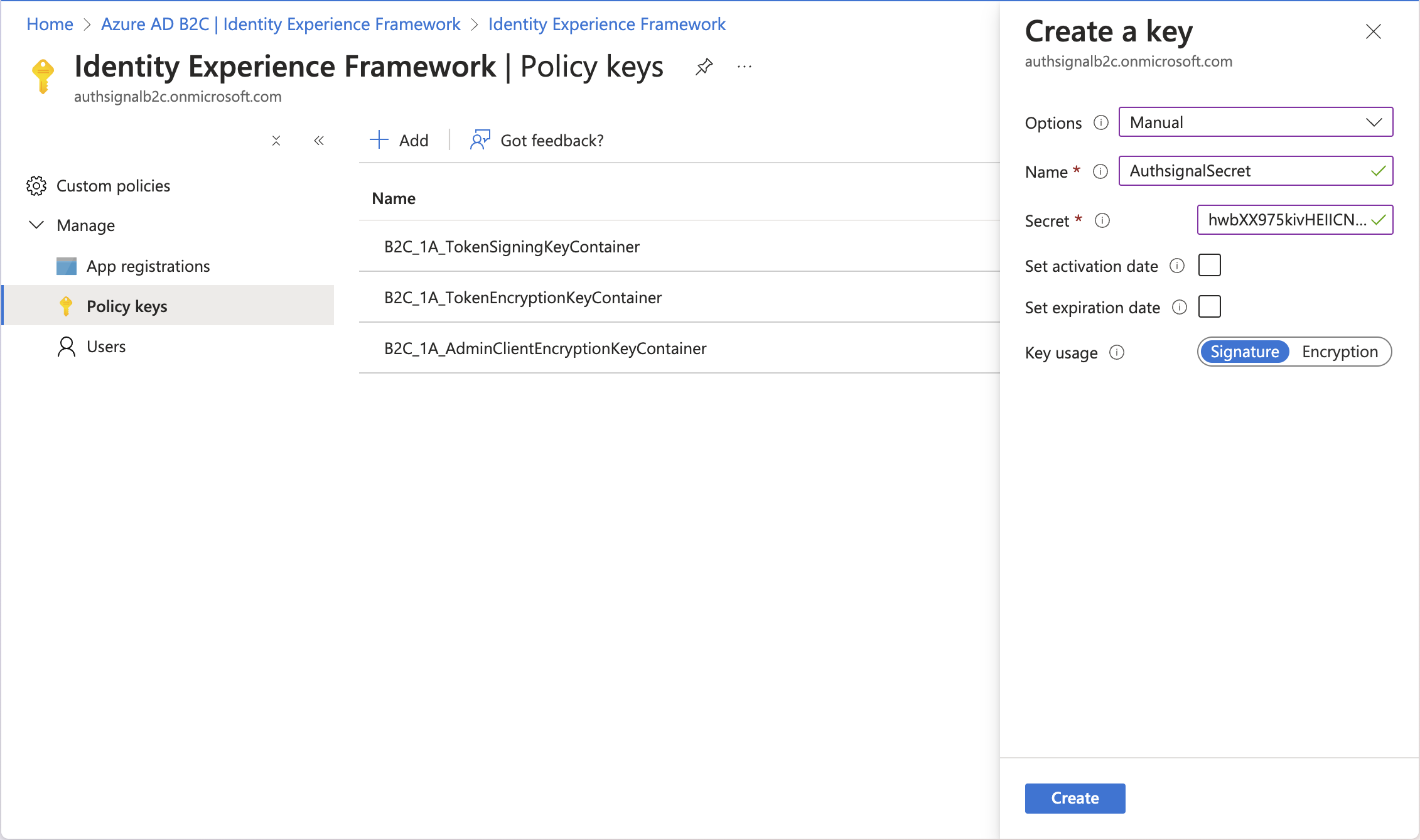Image resolution: width=1420 pixels, height=840 pixels.
Task: Click the plus icon next to Add
Action: (379, 139)
